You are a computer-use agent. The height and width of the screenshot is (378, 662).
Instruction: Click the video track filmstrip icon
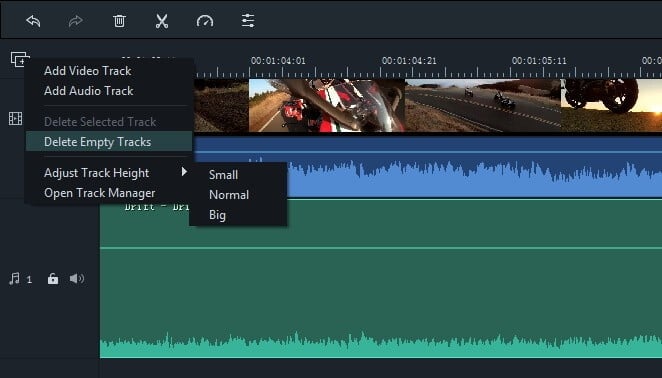[16, 119]
